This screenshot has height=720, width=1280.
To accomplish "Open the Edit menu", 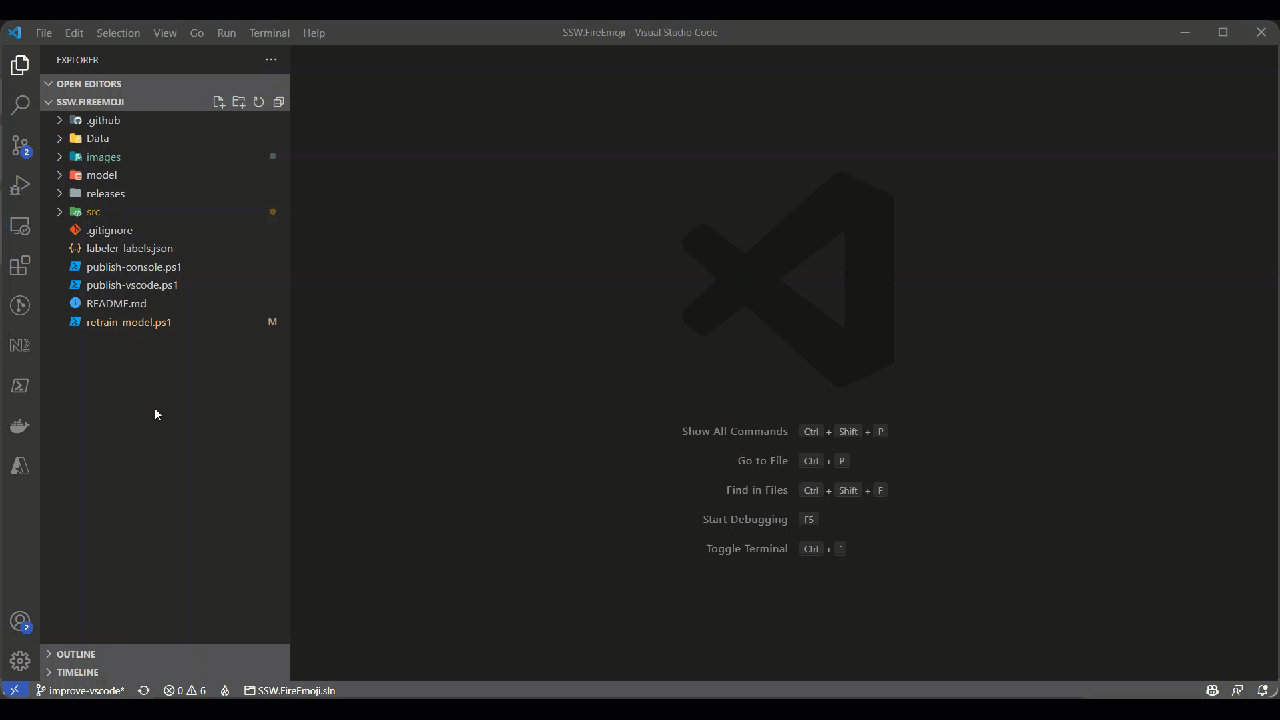I will (74, 33).
